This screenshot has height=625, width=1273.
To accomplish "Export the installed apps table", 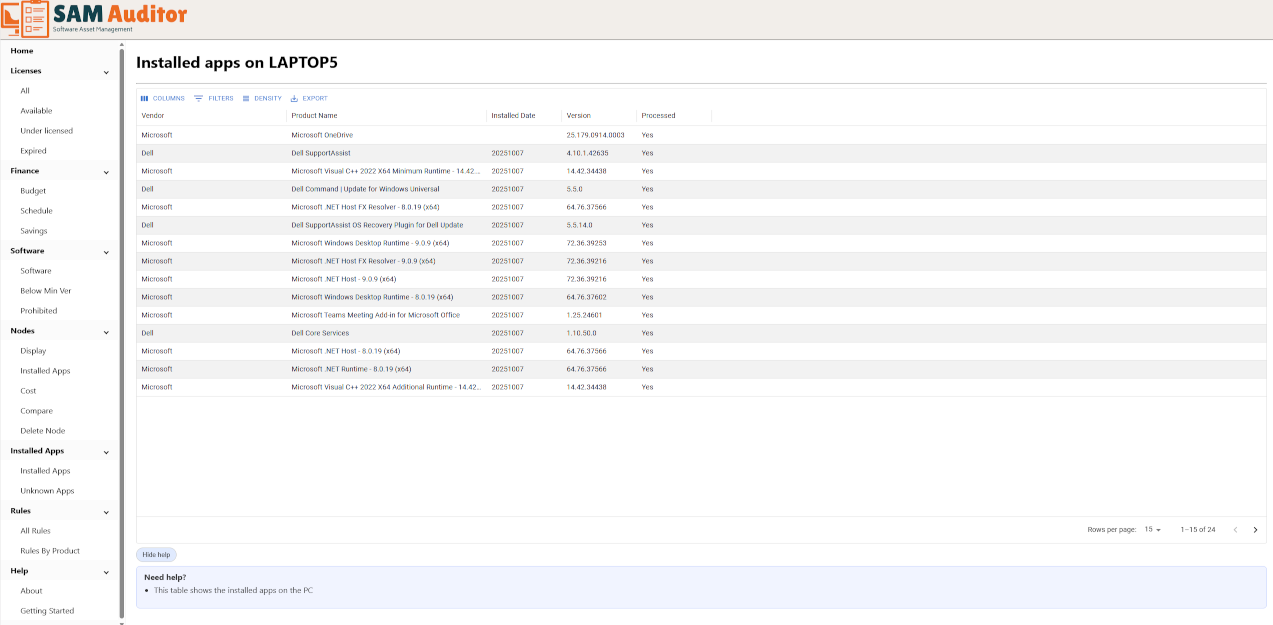I will point(309,98).
